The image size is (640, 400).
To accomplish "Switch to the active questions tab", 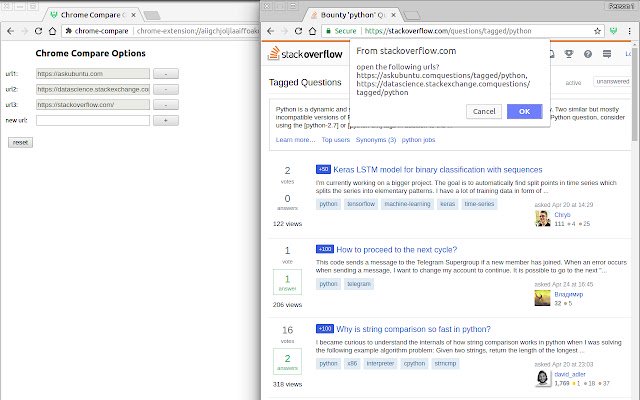I will click(573, 82).
